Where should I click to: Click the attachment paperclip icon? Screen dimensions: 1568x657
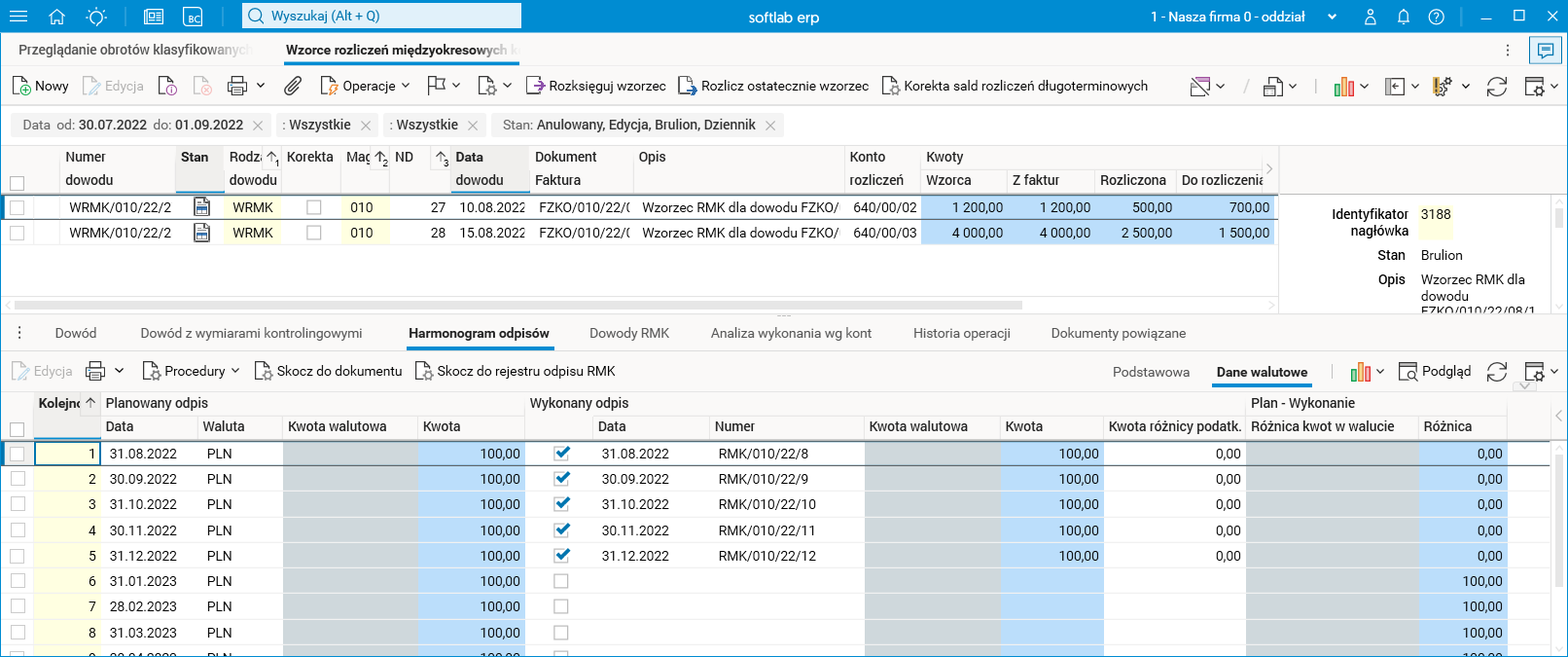pyautogui.click(x=292, y=86)
